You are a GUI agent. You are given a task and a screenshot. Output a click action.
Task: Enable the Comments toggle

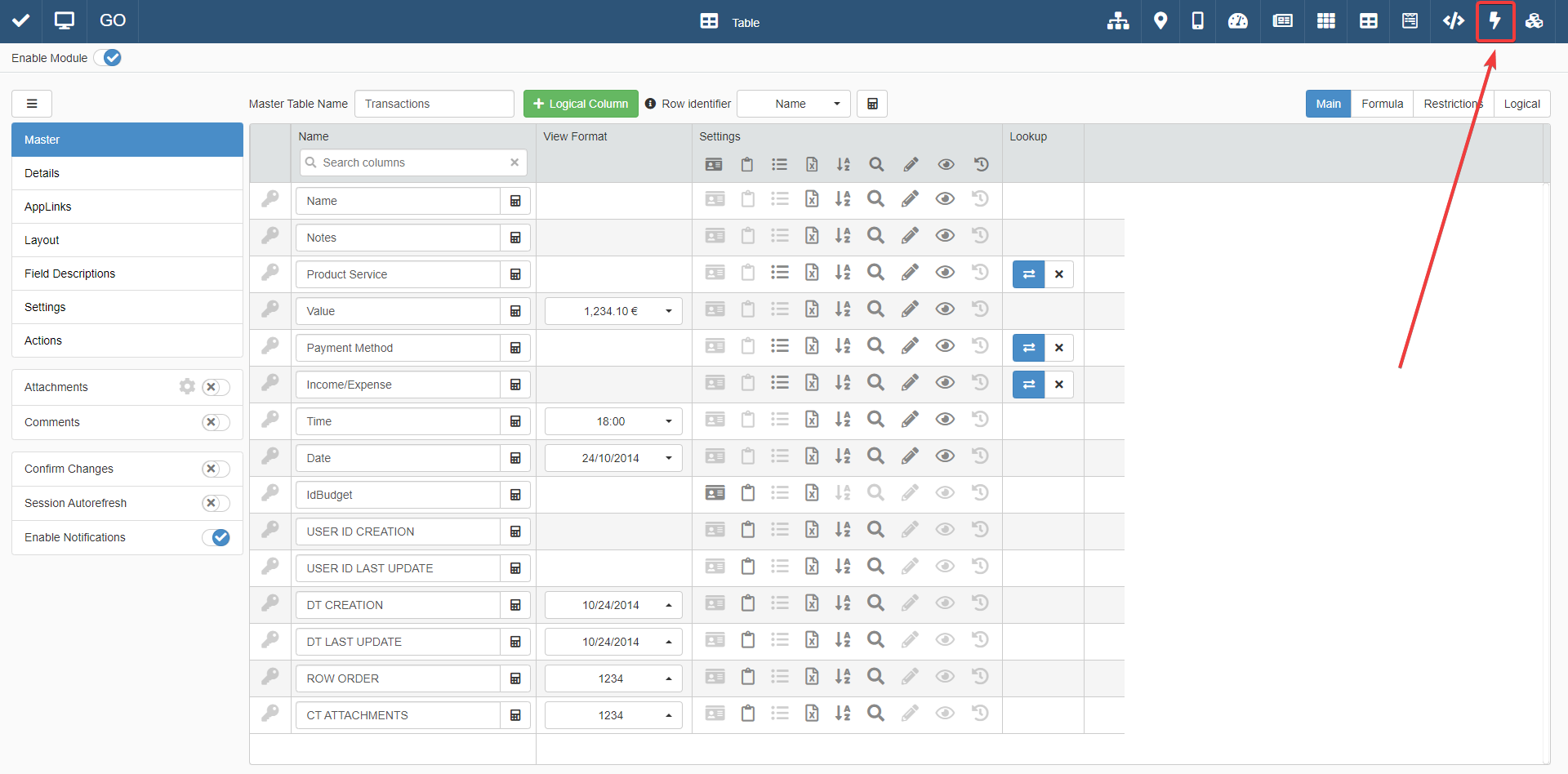point(216,422)
